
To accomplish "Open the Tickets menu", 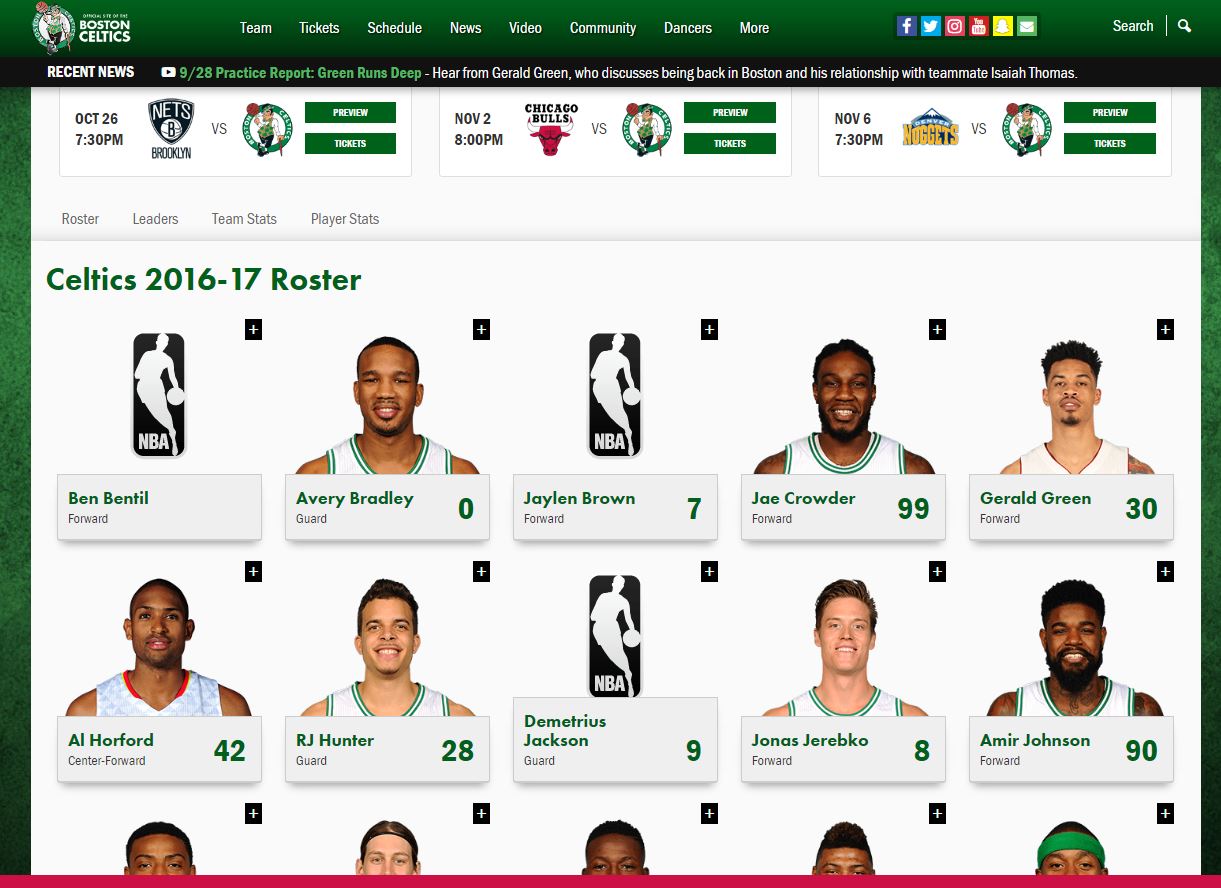I will [x=319, y=28].
